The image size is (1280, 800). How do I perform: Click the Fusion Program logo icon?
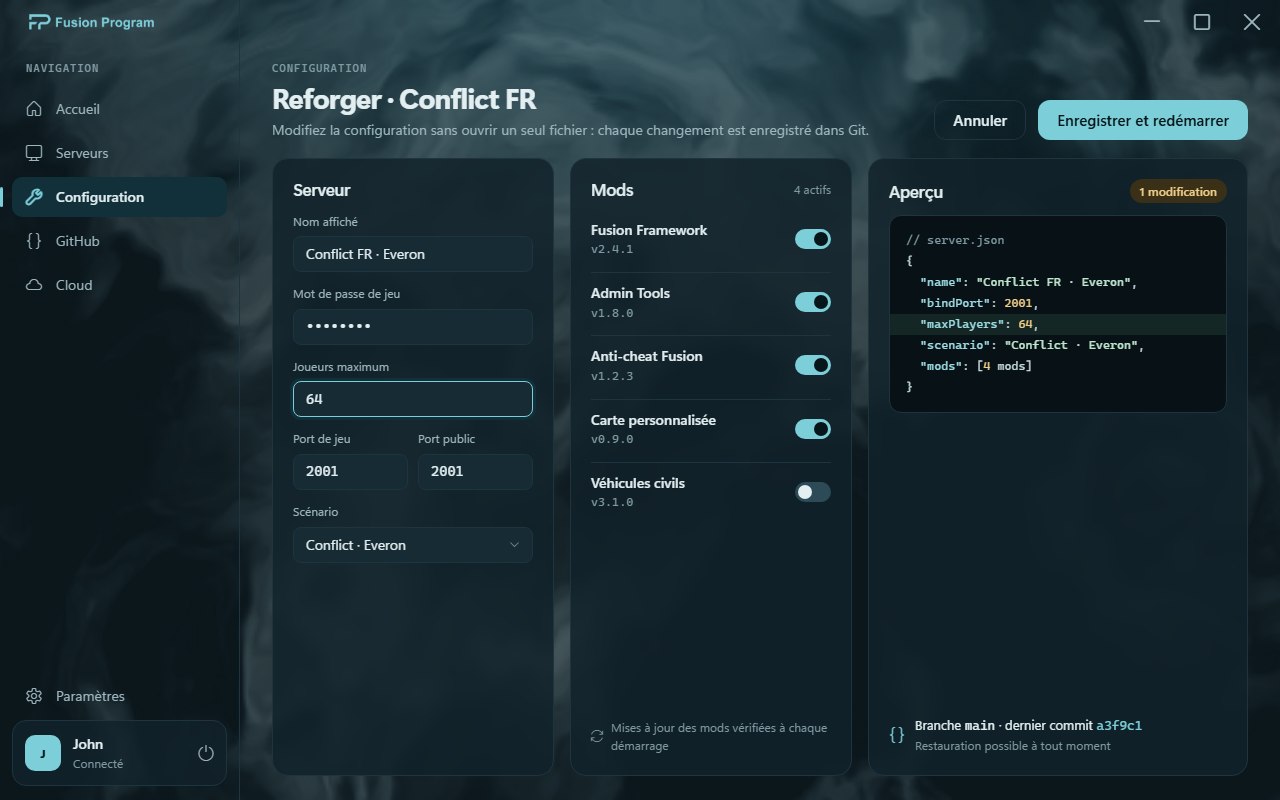pos(39,22)
